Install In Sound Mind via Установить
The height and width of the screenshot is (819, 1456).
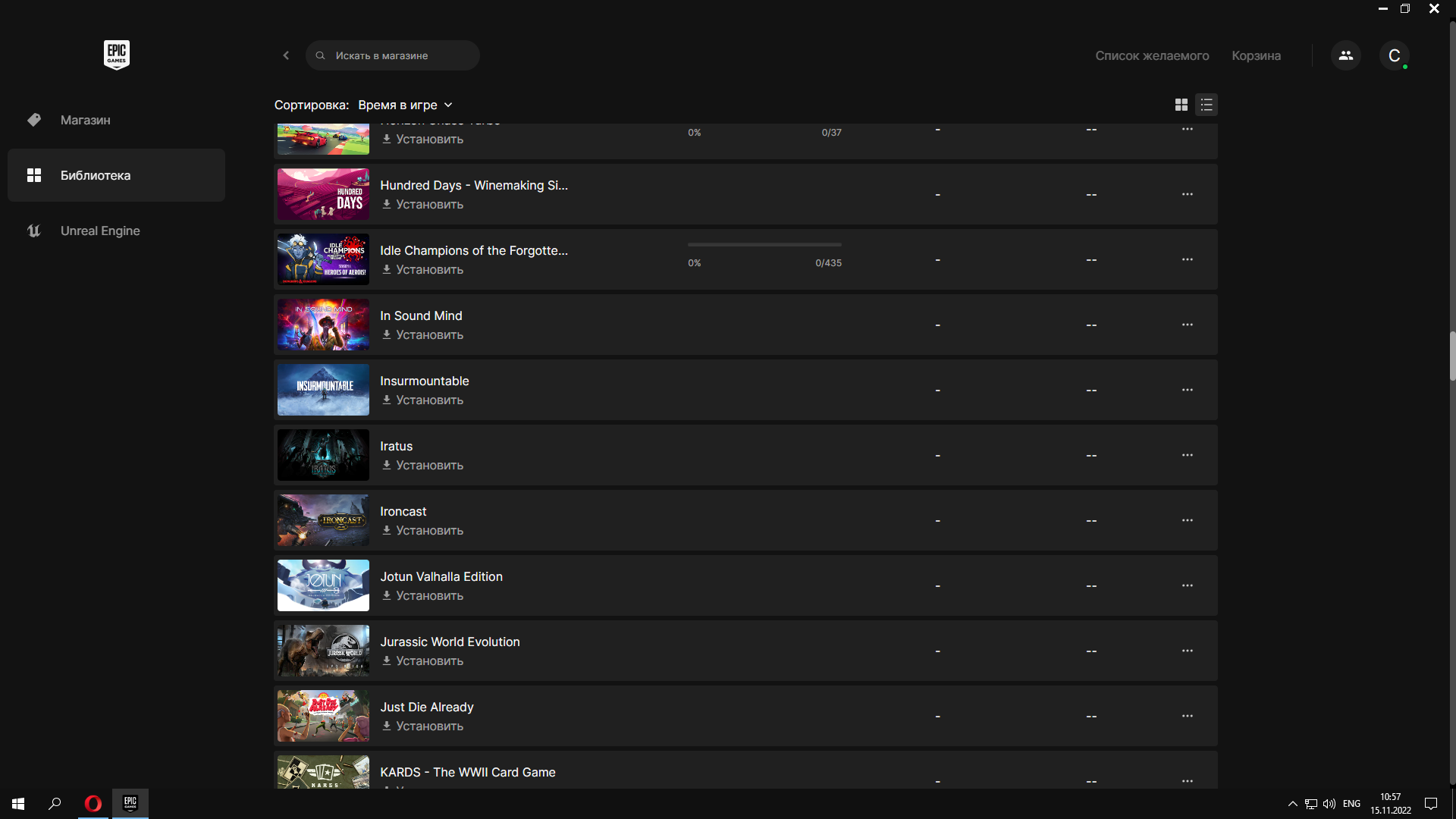tap(422, 335)
